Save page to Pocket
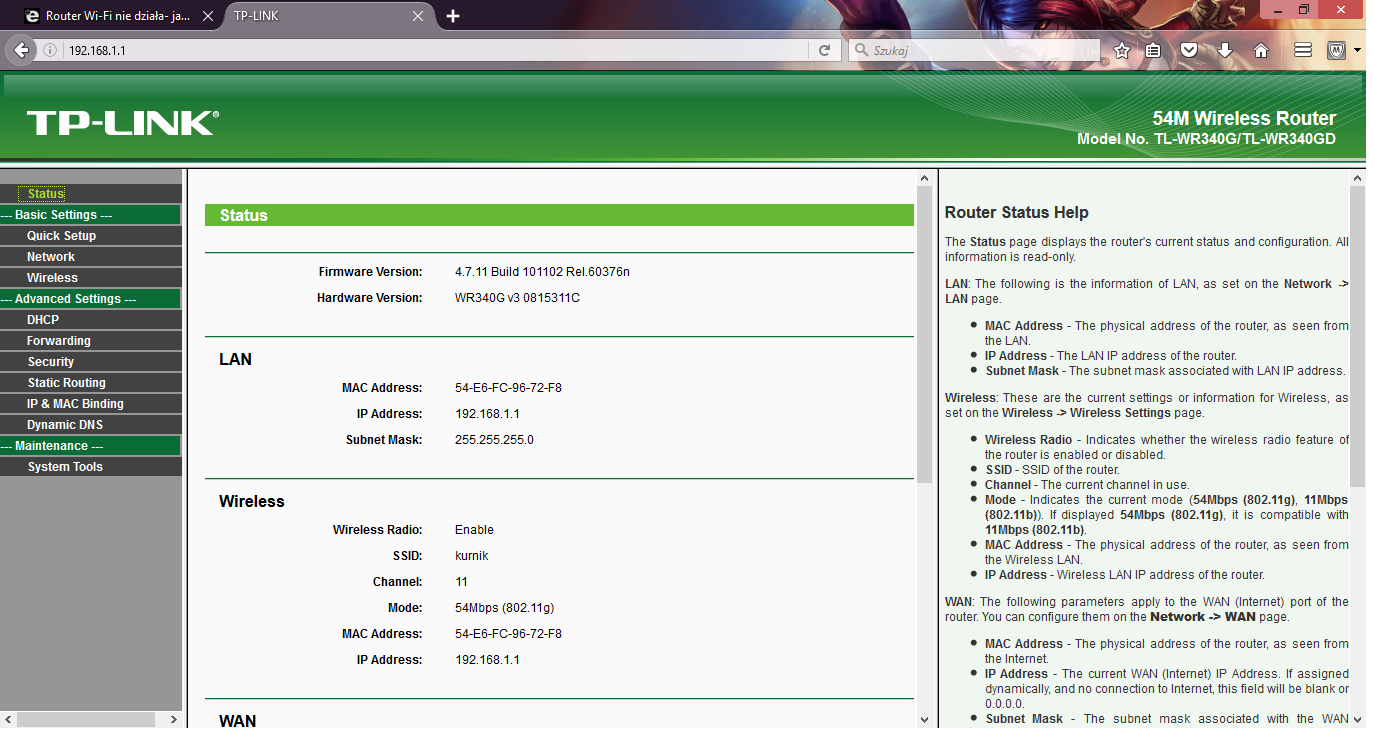 pos(1189,50)
